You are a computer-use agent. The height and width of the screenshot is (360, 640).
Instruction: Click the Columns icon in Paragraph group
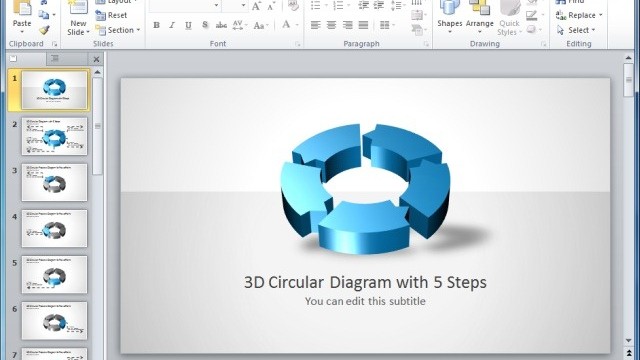pos(385,25)
